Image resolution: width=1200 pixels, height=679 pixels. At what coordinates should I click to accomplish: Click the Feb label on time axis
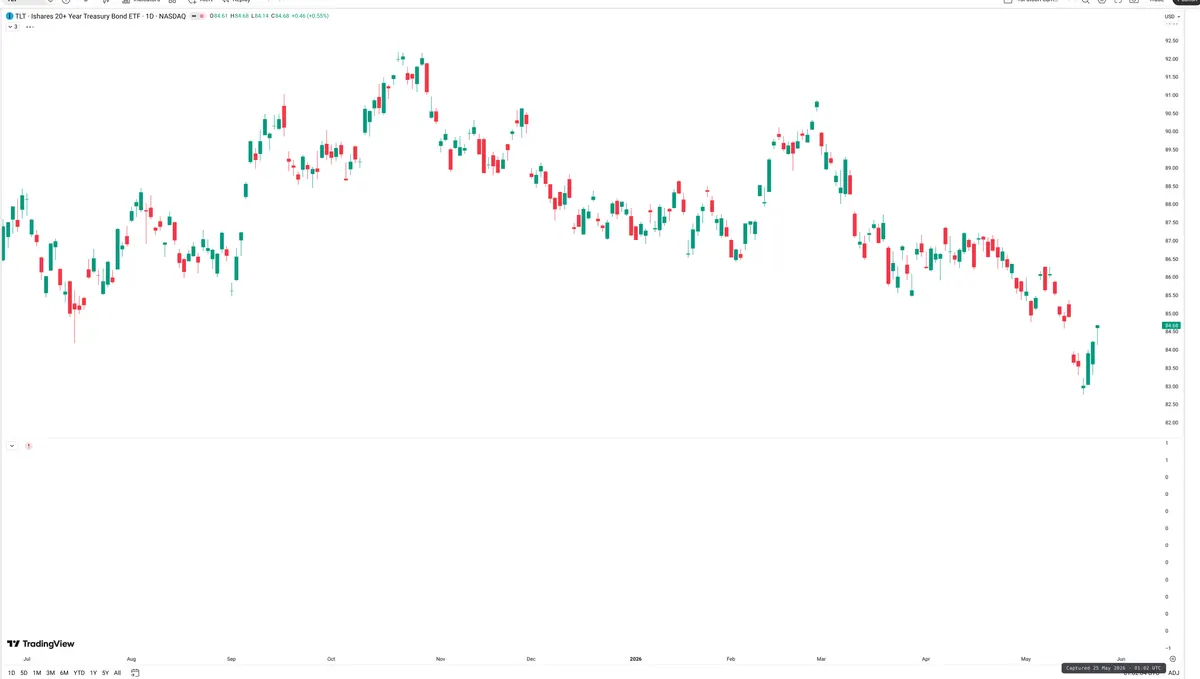731,659
